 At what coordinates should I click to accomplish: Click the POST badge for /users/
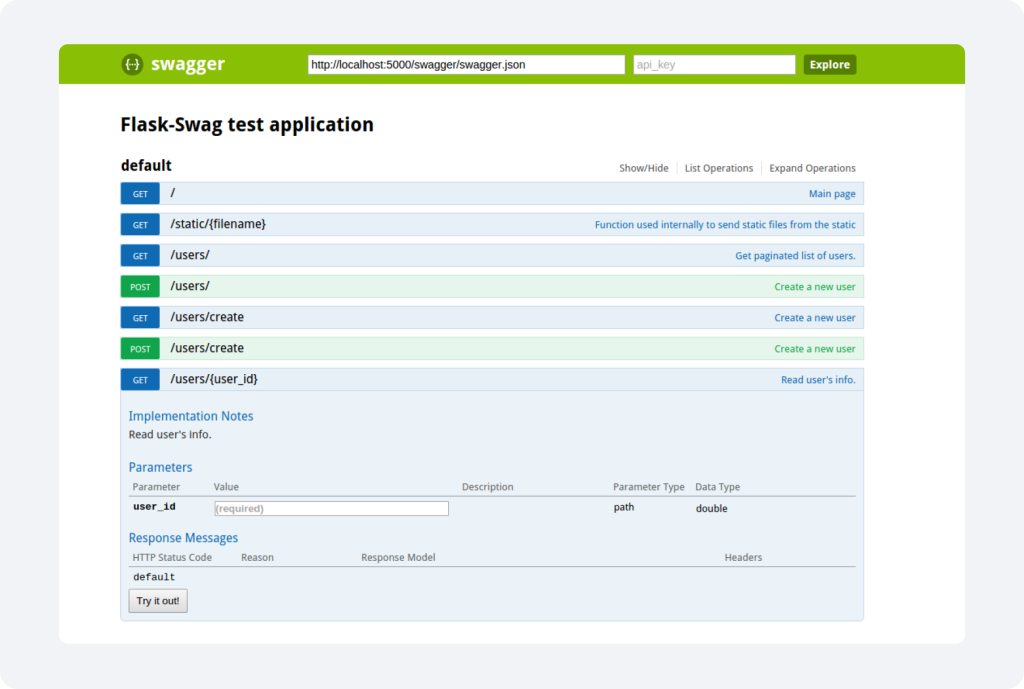click(x=140, y=287)
